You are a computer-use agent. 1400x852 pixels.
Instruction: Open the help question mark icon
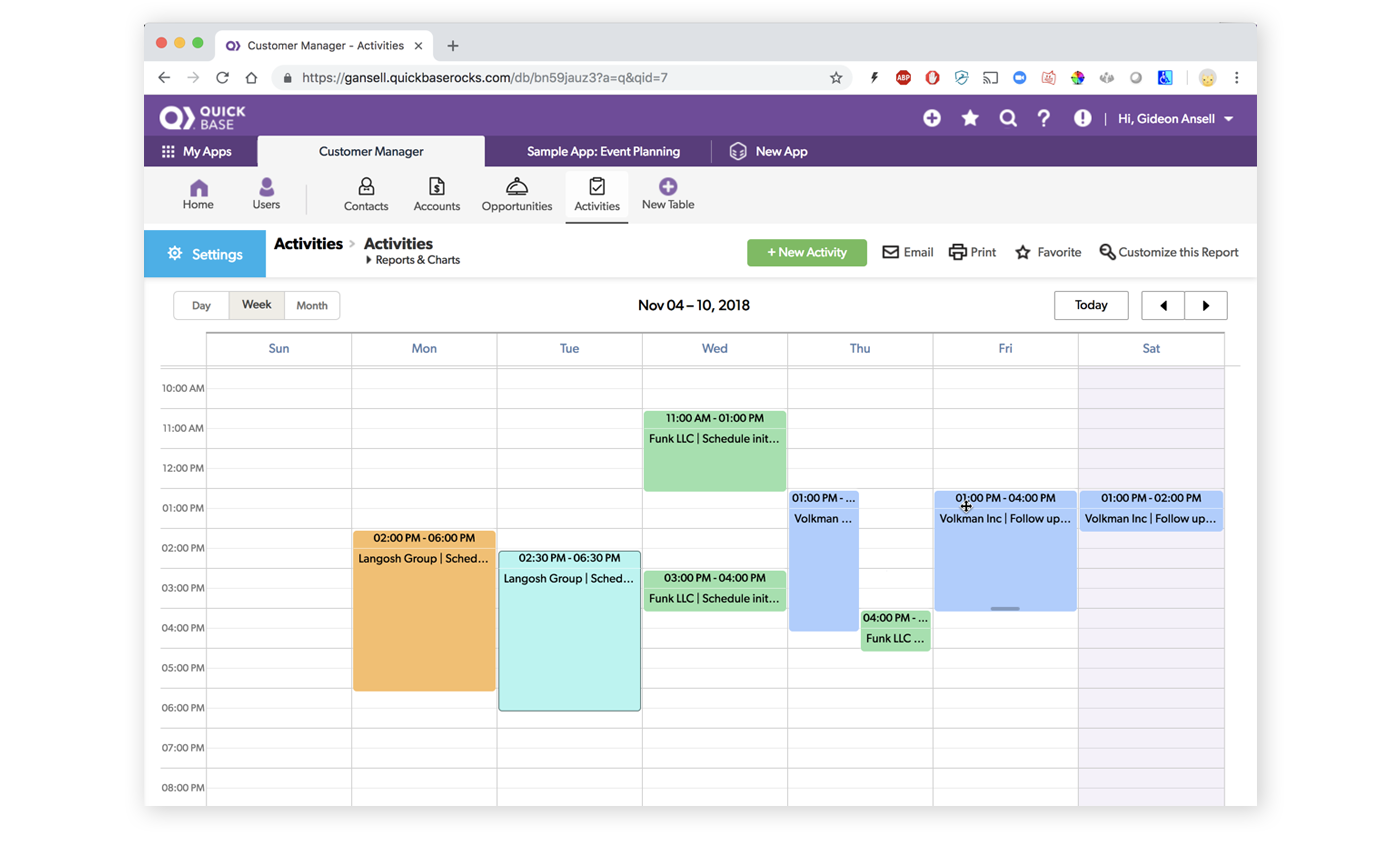(1044, 118)
